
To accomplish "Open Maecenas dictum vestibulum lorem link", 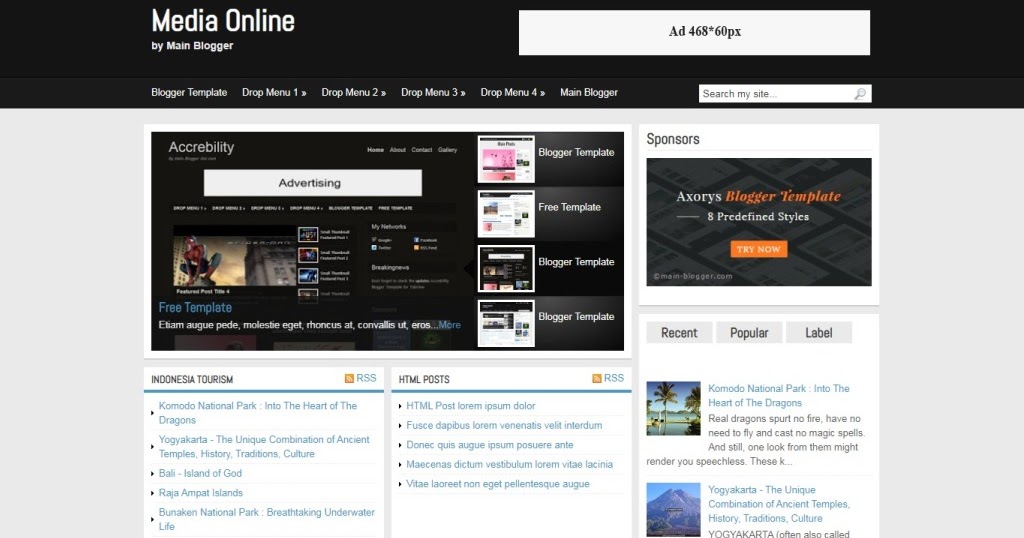I will coord(509,464).
